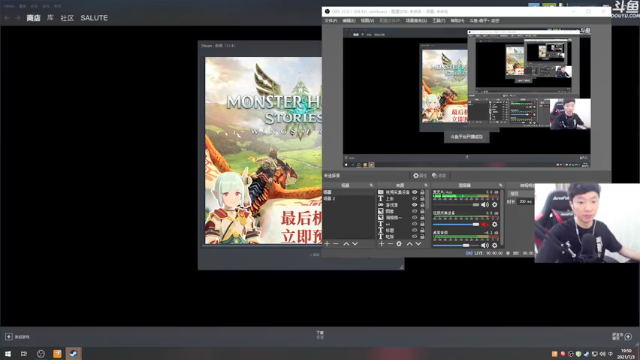Open the Douyu plugin menu in OBS

[x=484, y=21]
